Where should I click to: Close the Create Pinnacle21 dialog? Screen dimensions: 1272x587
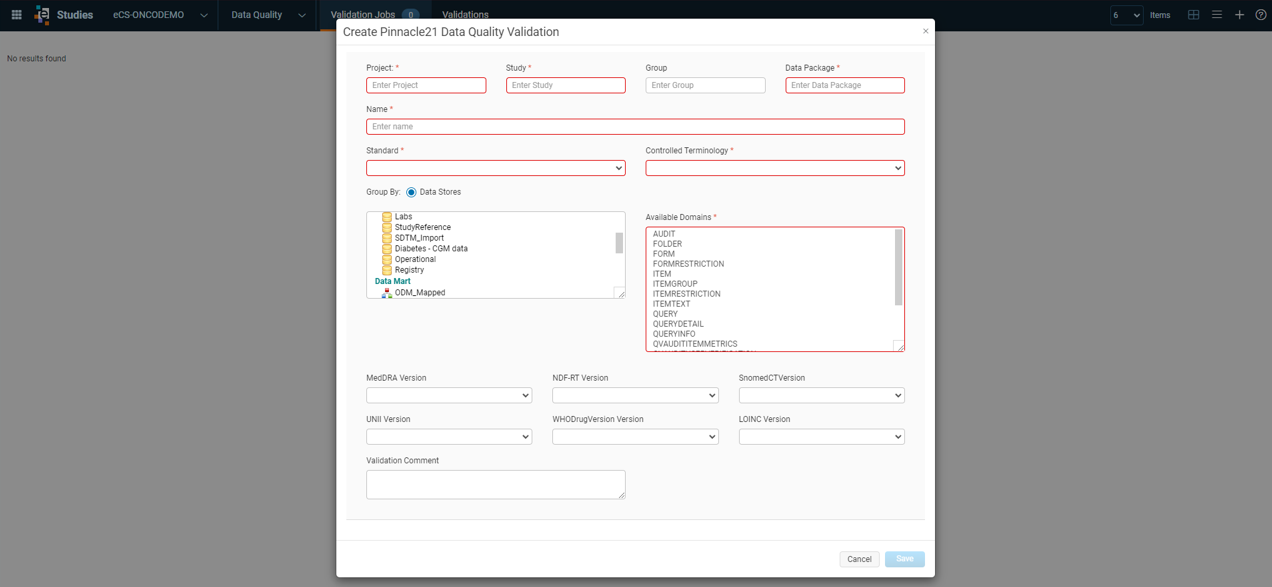925,31
